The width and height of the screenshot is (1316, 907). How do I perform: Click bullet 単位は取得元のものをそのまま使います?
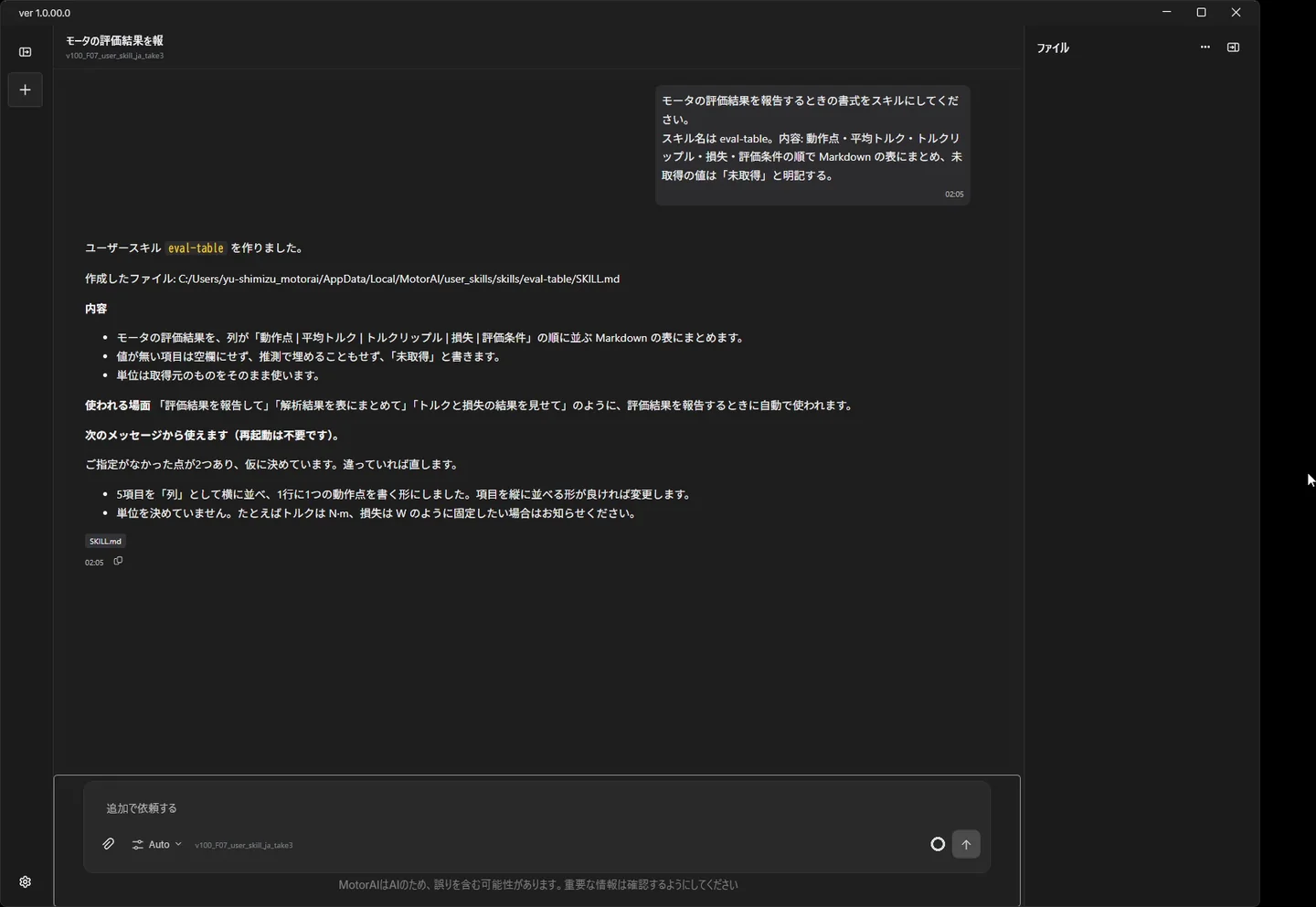(x=219, y=375)
